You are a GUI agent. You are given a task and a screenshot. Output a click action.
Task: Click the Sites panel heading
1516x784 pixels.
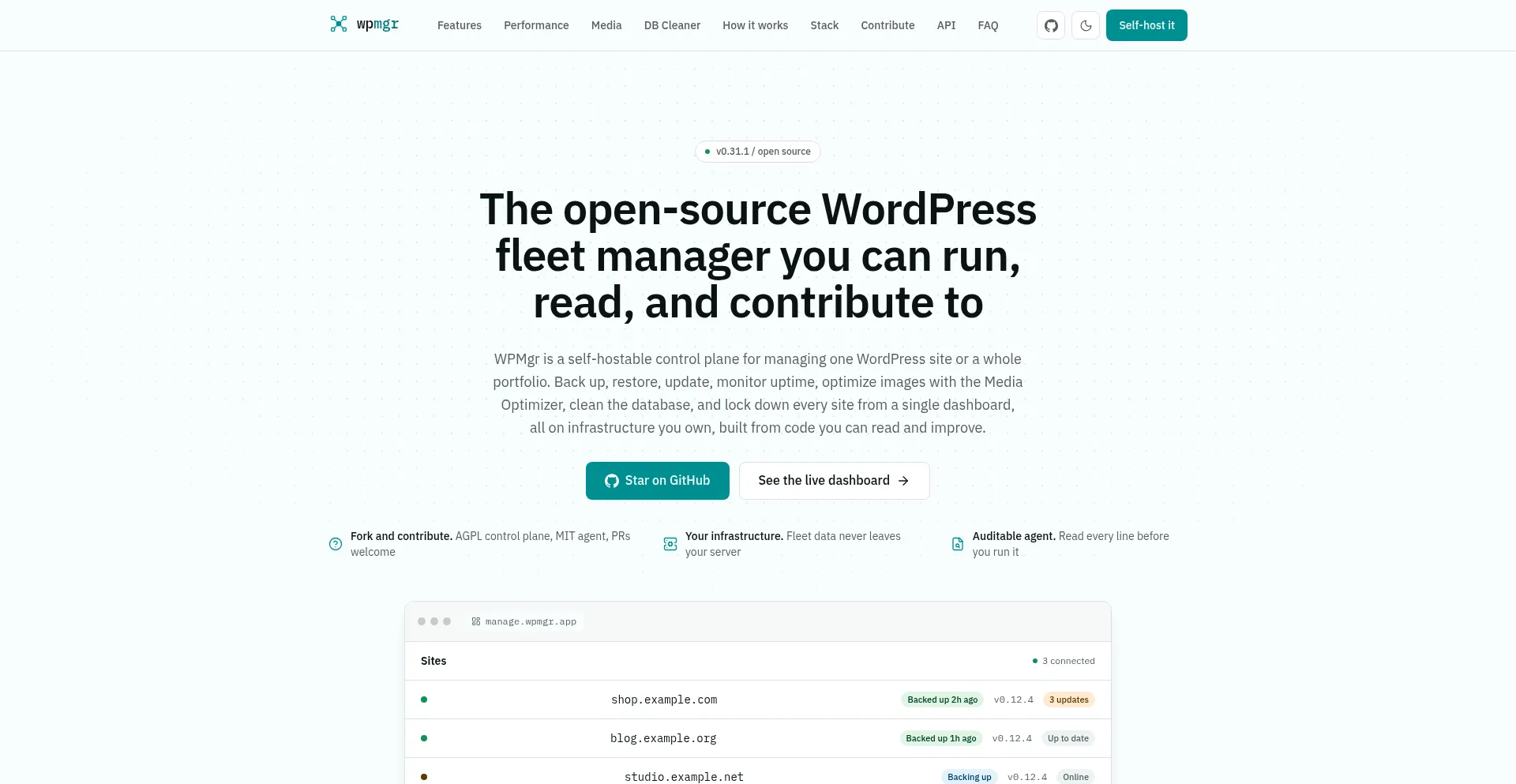click(x=433, y=661)
